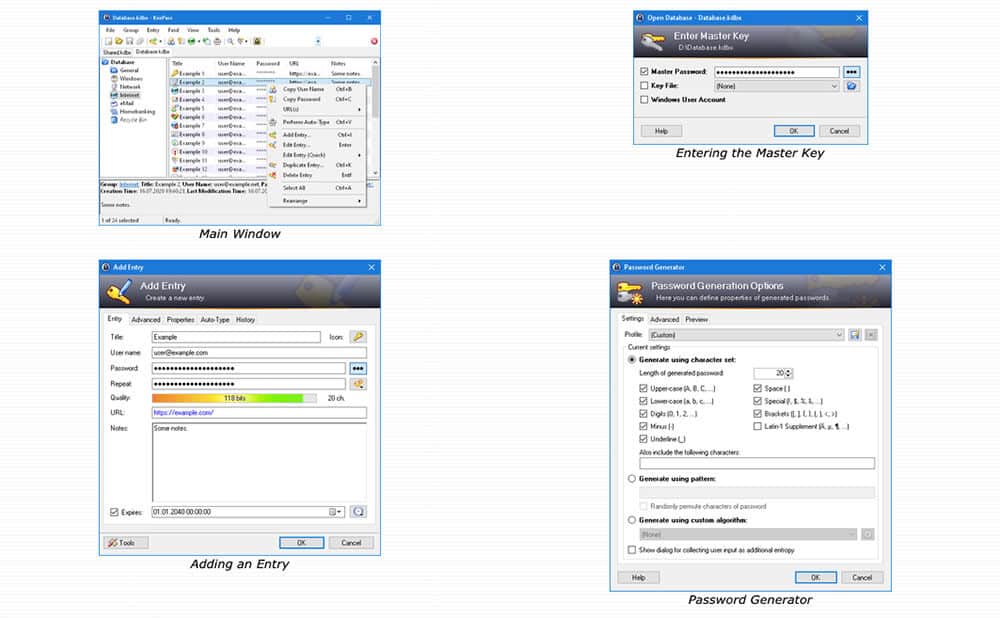Open the Add Entry toolbar dropdown arrow
The height and width of the screenshot is (618, 1000).
click(160, 41)
